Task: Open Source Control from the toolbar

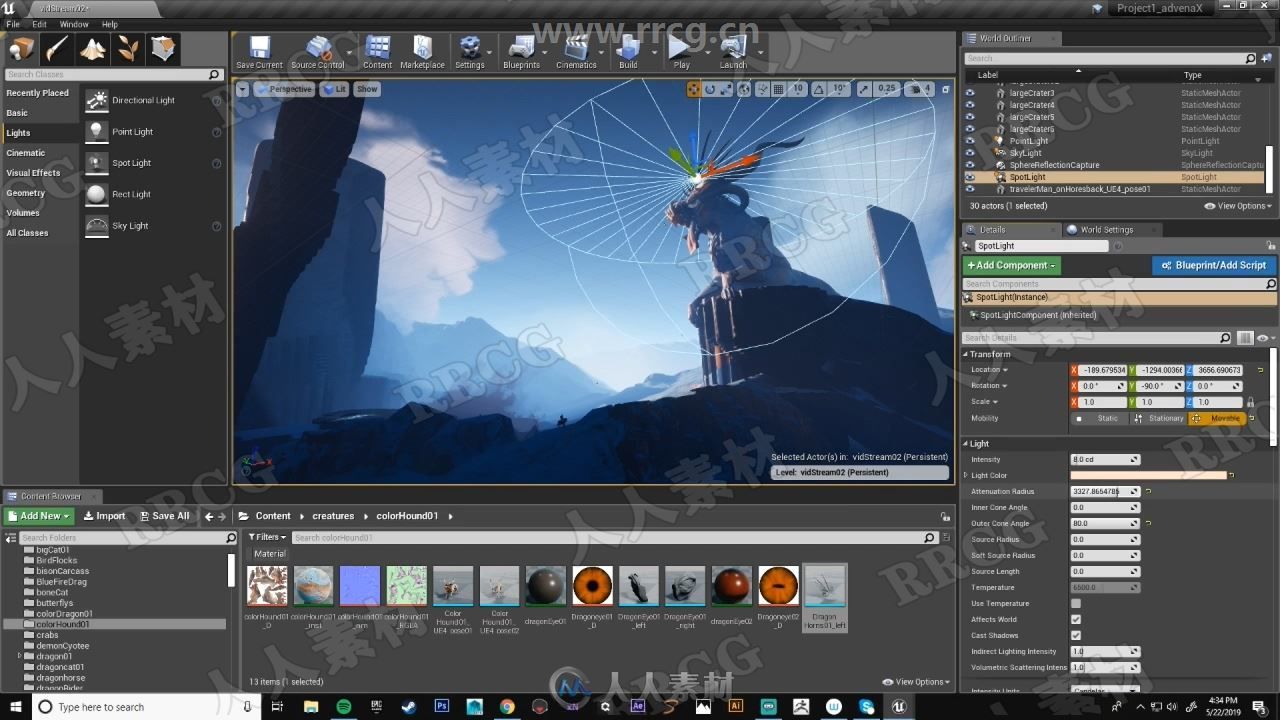Action: (318, 51)
